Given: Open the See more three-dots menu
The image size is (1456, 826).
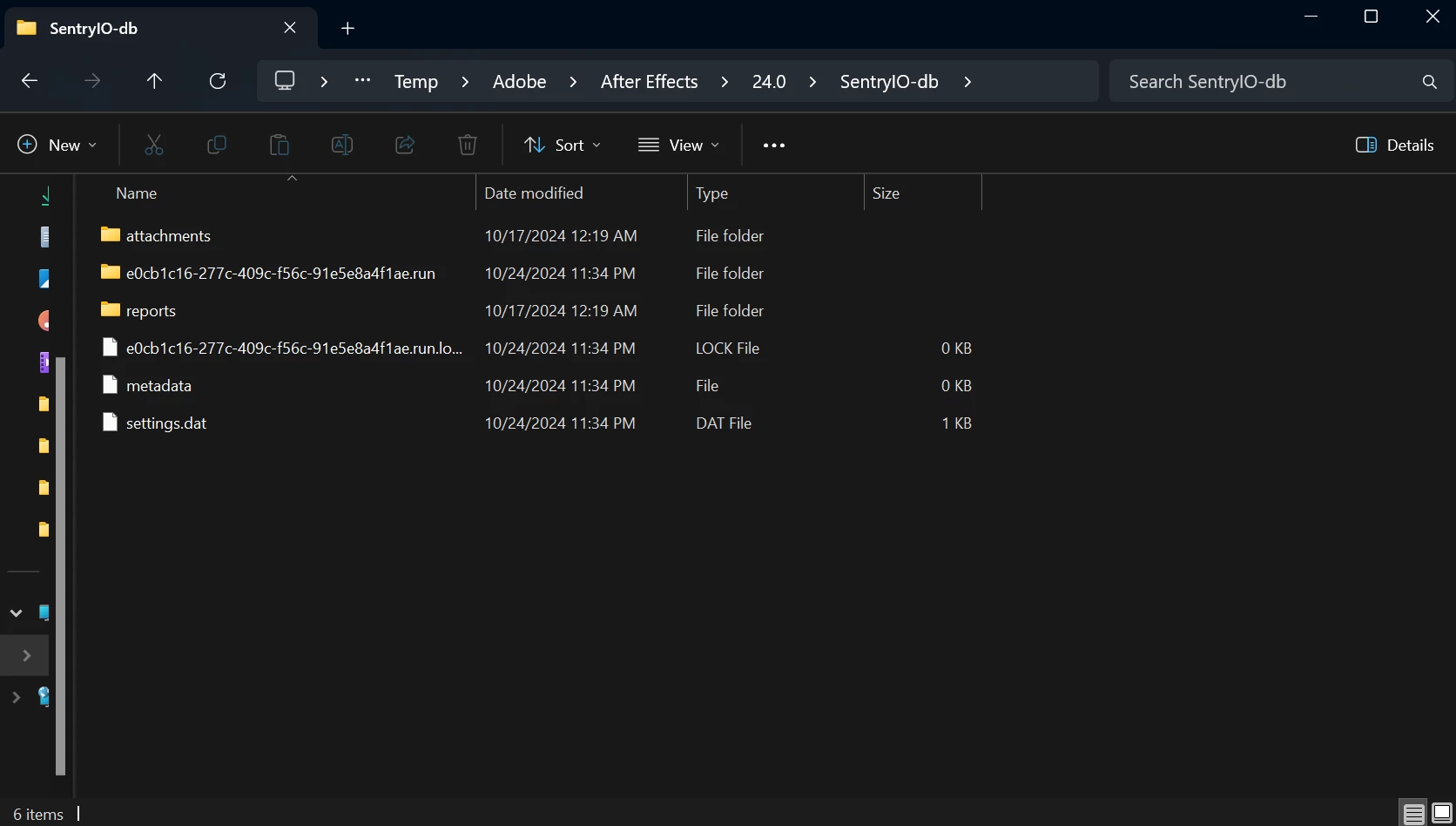Looking at the screenshot, I should 774,146.
